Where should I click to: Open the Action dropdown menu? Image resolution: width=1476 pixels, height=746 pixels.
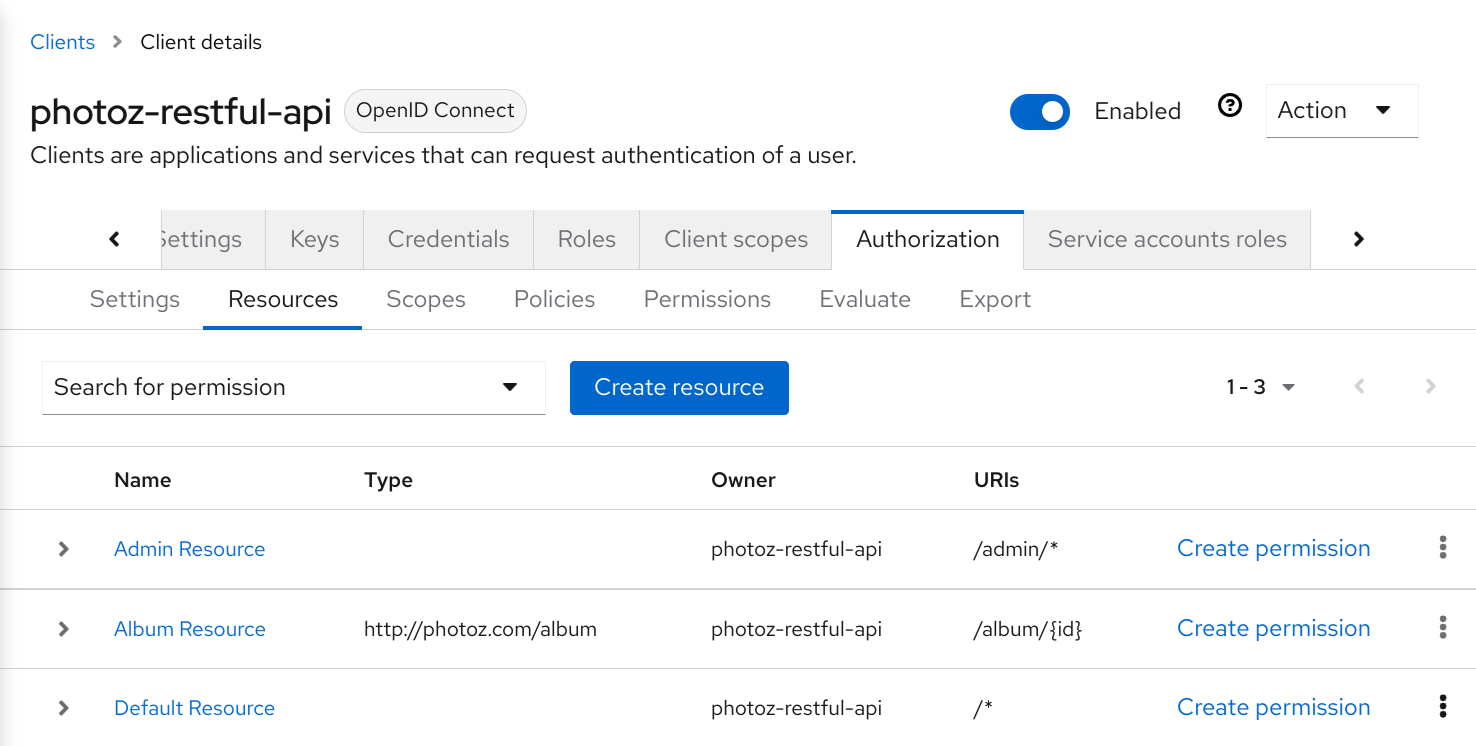pyautogui.click(x=1341, y=111)
